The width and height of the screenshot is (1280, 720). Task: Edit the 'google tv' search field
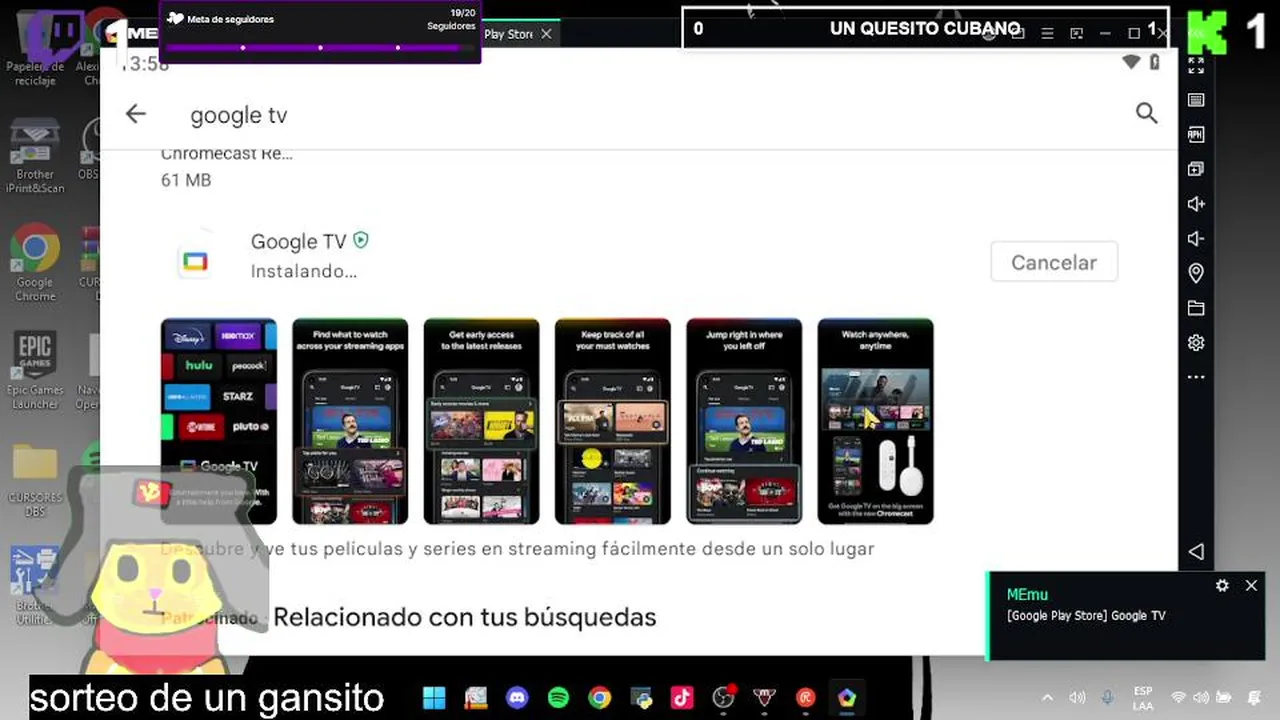coord(238,115)
